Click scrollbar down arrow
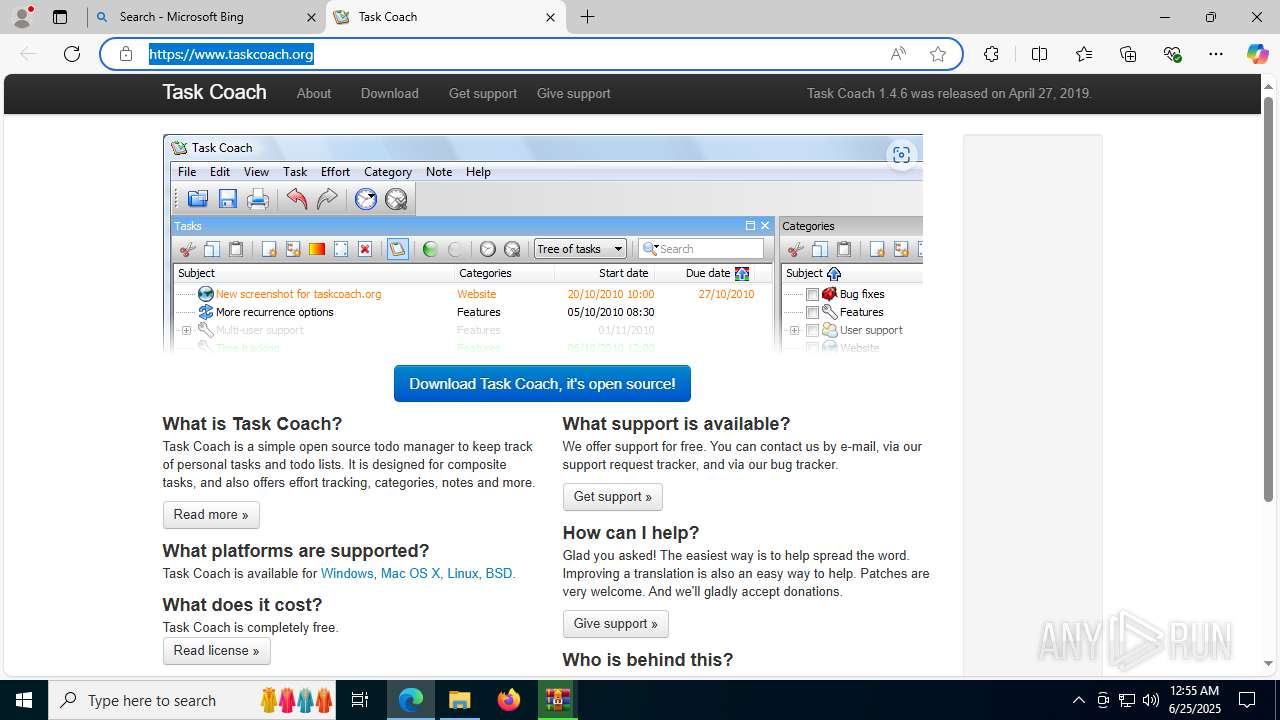The width and height of the screenshot is (1280, 720). [x=1268, y=663]
